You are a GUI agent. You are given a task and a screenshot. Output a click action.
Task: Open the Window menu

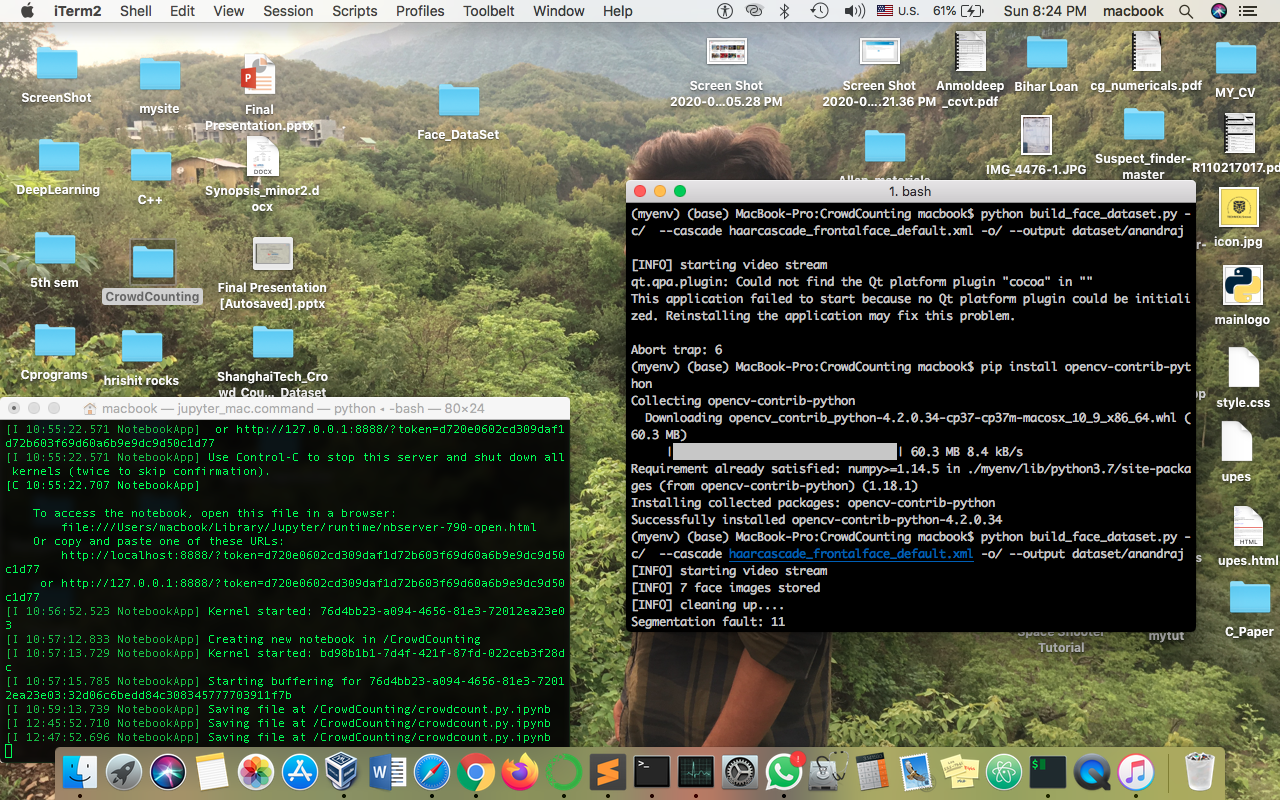click(x=559, y=11)
